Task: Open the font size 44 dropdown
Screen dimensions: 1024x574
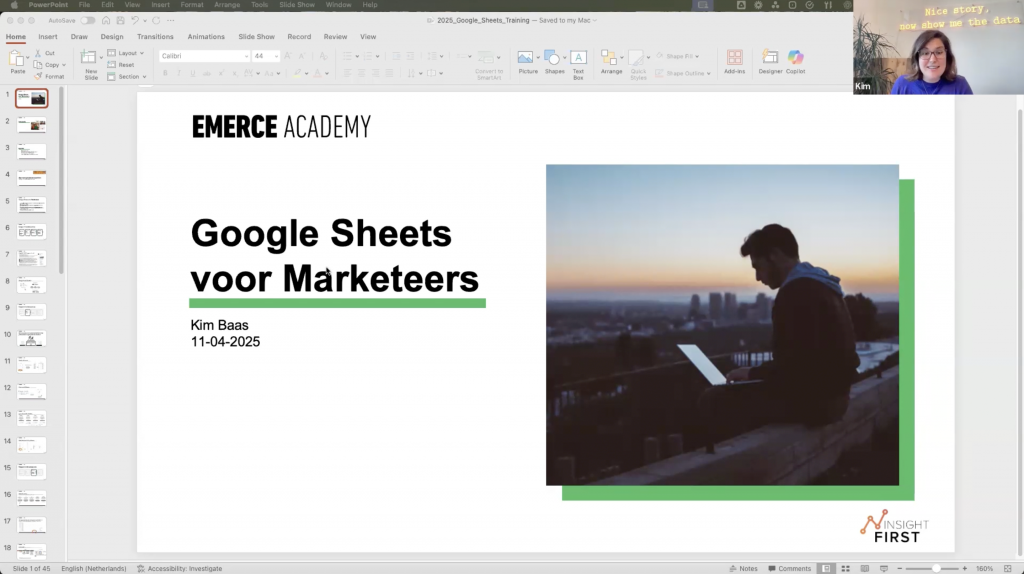Action: 276,56
